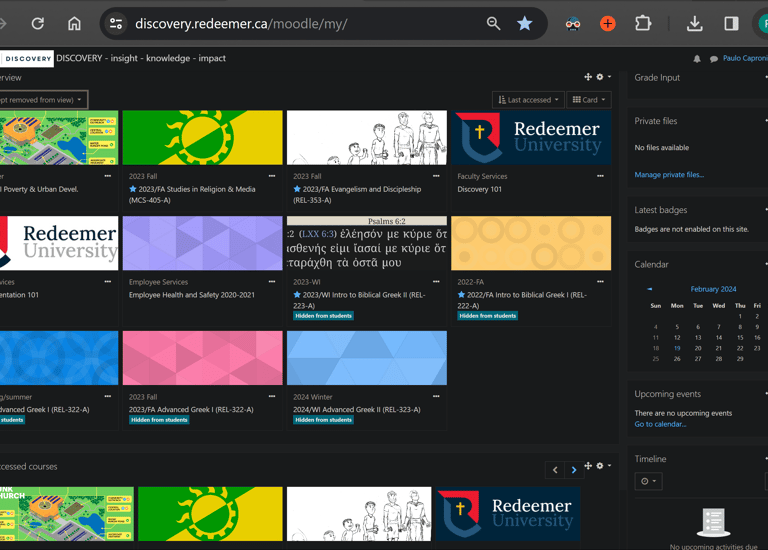
Task: Open the Timeline clock filter dropdown
Action: [648, 481]
